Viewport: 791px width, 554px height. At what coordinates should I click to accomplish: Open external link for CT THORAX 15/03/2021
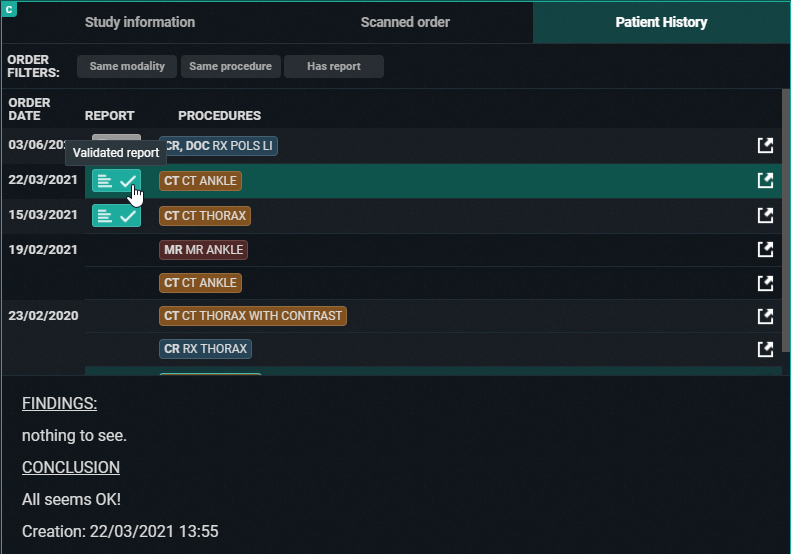(765, 215)
